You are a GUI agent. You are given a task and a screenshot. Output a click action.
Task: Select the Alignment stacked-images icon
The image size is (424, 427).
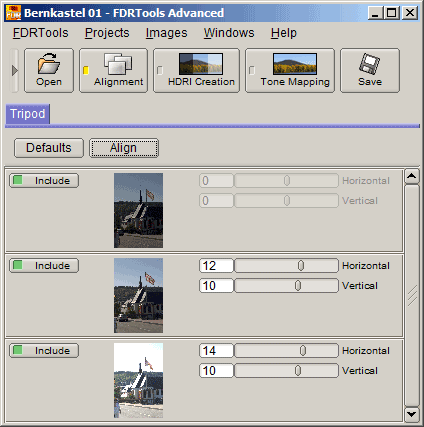pyautogui.click(x=118, y=63)
